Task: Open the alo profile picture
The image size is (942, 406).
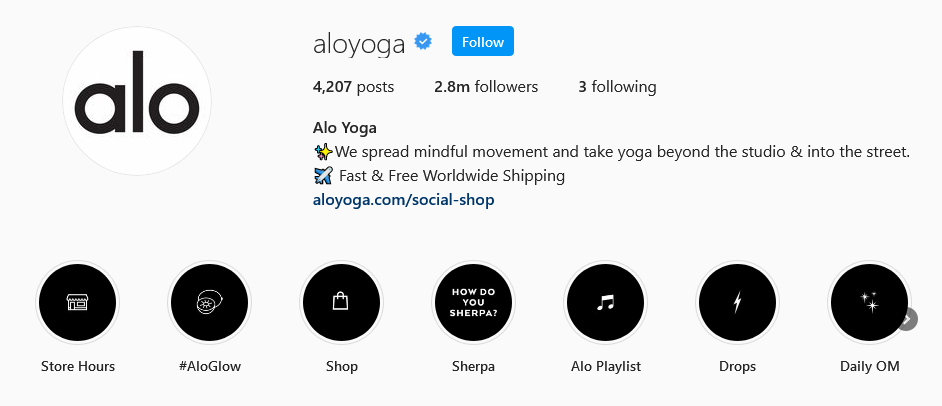Action: (x=137, y=100)
